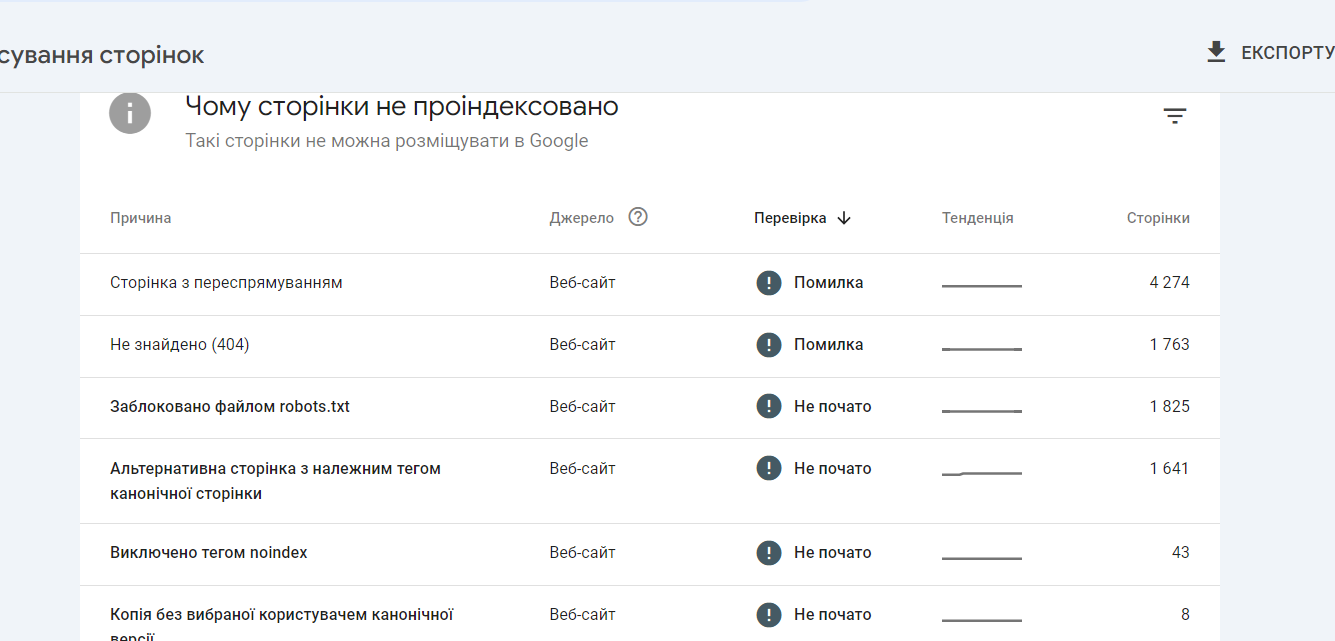Click the page count 43
The height and width of the screenshot is (641, 1335).
pyautogui.click(x=1180, y=553)
